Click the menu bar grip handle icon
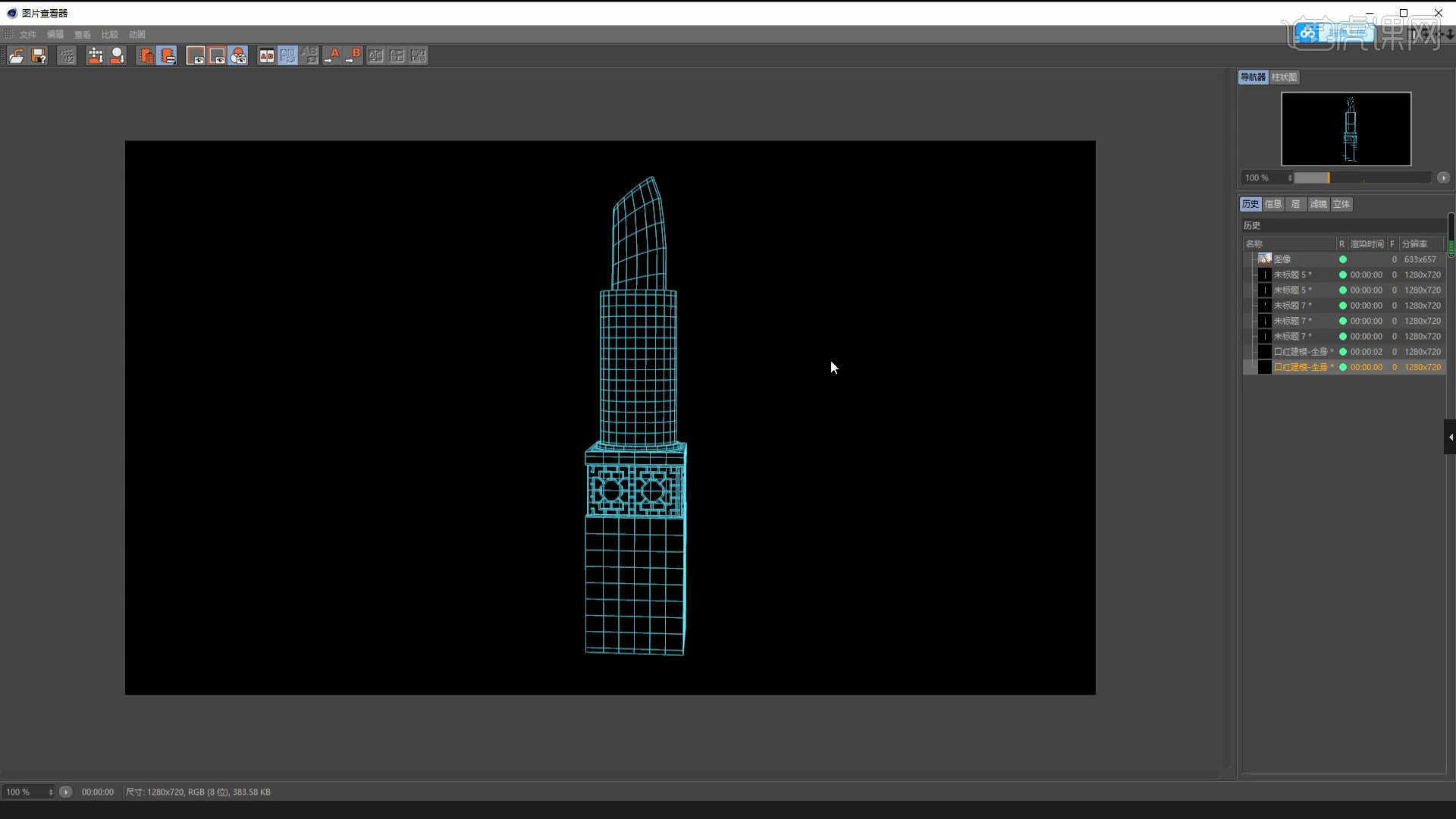 [8, 34]
